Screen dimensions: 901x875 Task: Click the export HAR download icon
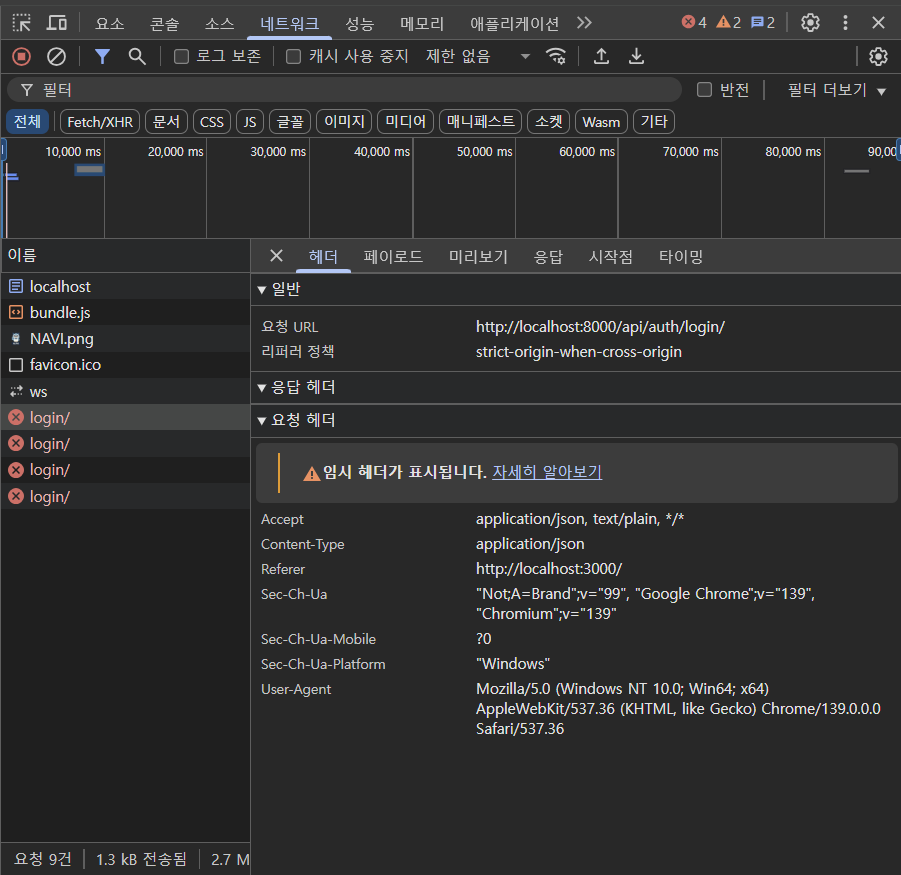(636, 56)
